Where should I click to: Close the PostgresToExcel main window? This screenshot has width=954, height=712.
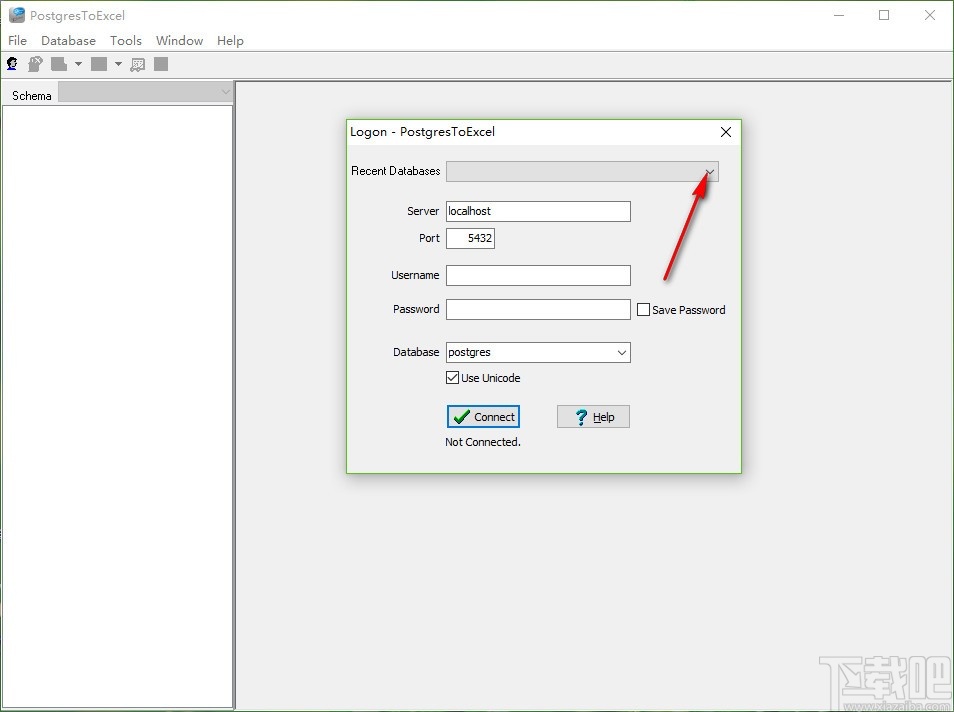[930, 15]
